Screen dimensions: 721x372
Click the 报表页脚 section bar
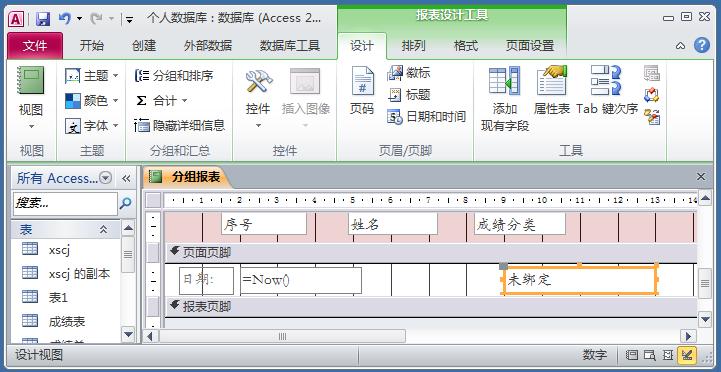[x=431, y=307]
